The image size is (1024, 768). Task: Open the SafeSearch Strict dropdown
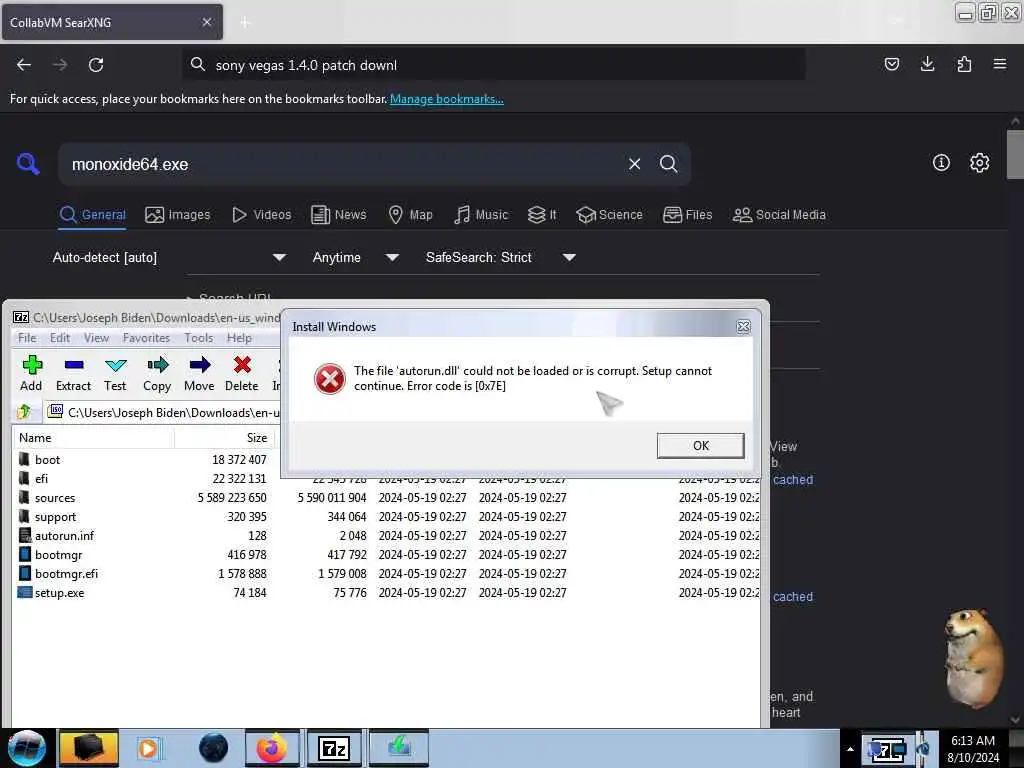tap(501, 257)
